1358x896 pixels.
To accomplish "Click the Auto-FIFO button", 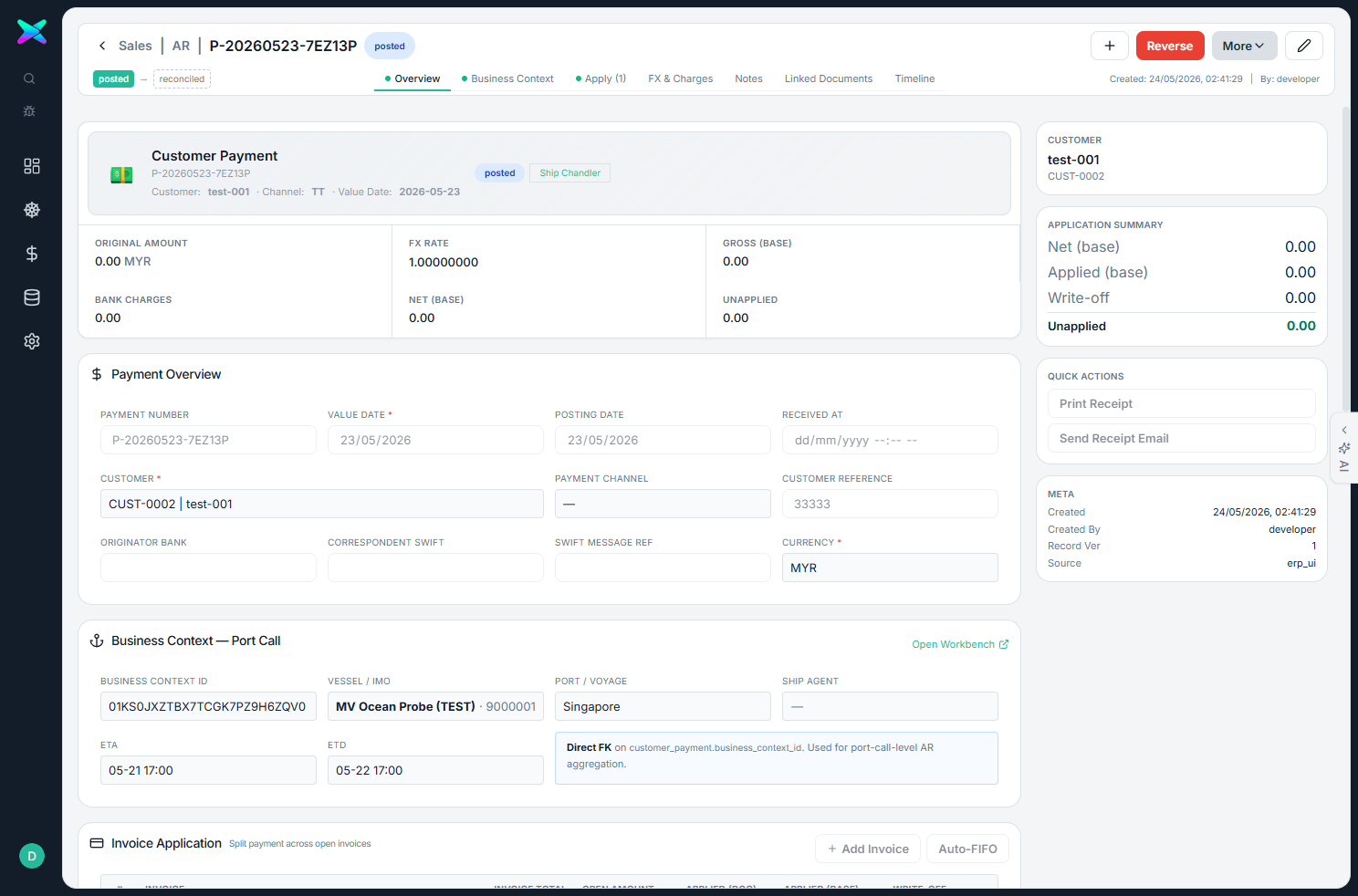I will [x=967, y=849].
